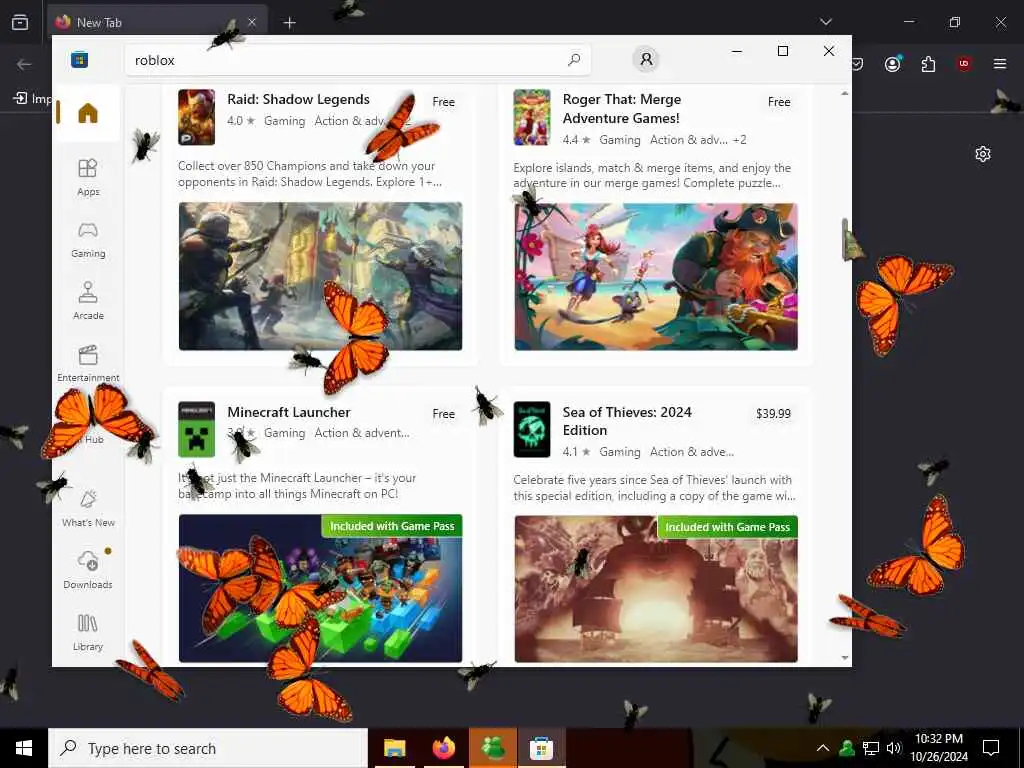This screenshot has height=768, width=1024.
Task: Open Roger That: Merge Adventure Games title
Action: [622, 108]
